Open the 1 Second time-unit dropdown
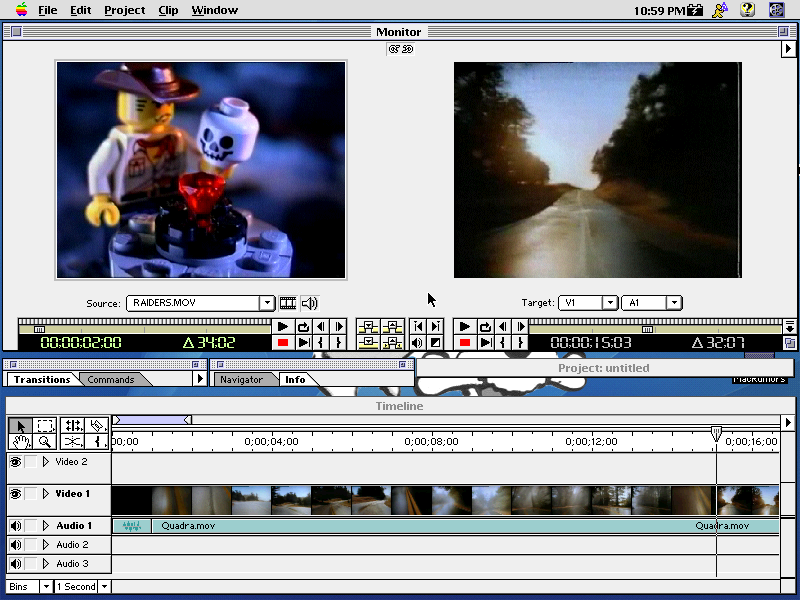 82,587
